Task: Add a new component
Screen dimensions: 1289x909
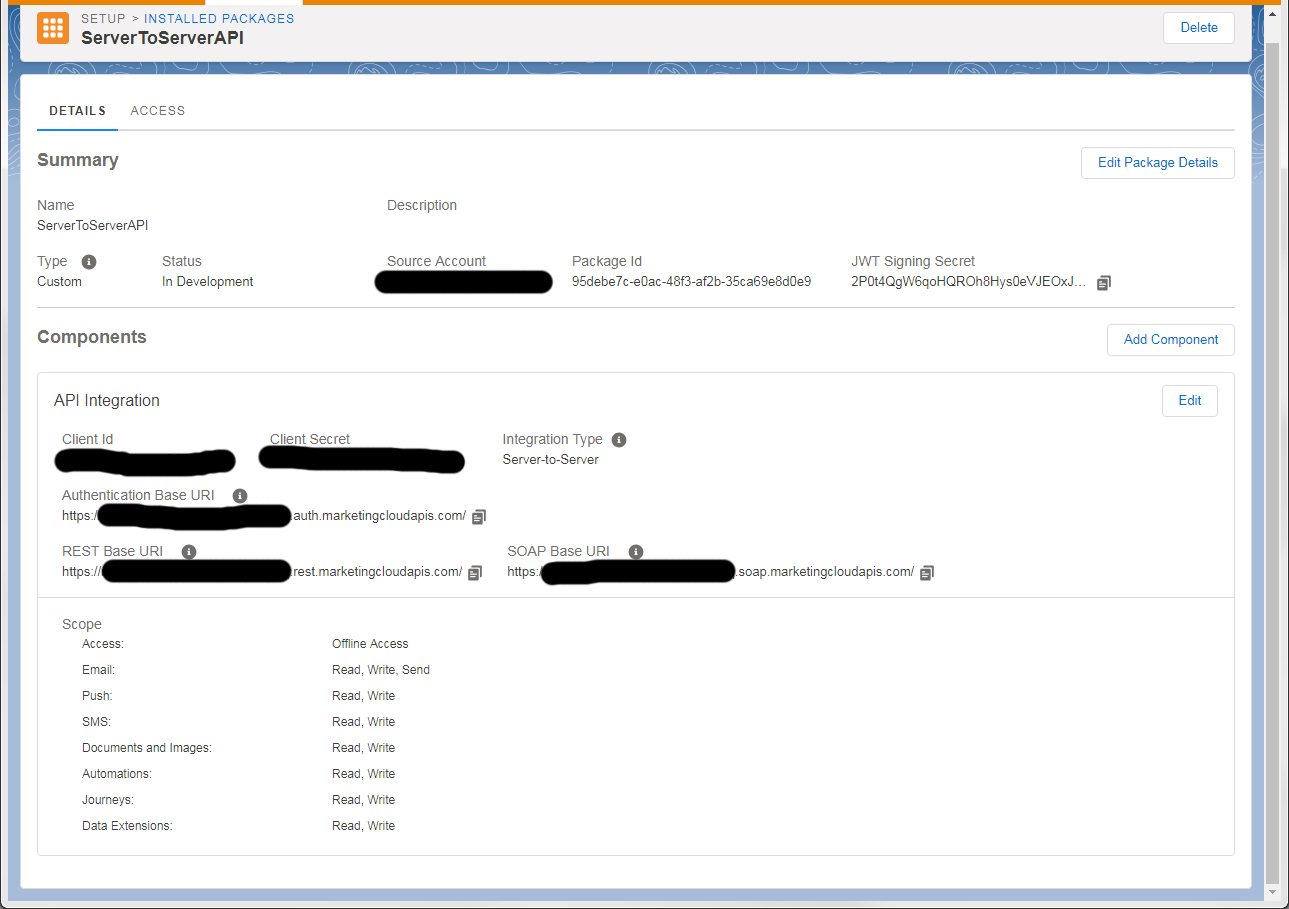Action: pyautogui.click(x=1171, y=340)
